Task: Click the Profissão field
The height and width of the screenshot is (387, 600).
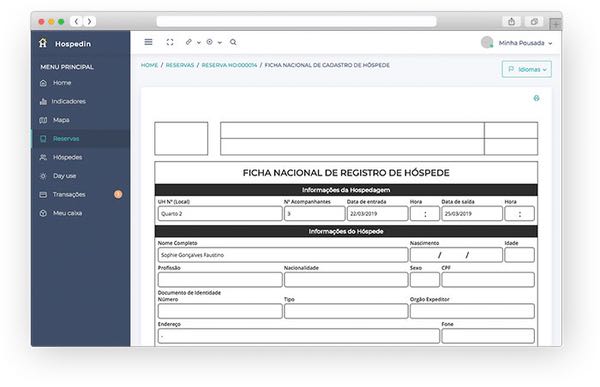Action: pos(220,280)
